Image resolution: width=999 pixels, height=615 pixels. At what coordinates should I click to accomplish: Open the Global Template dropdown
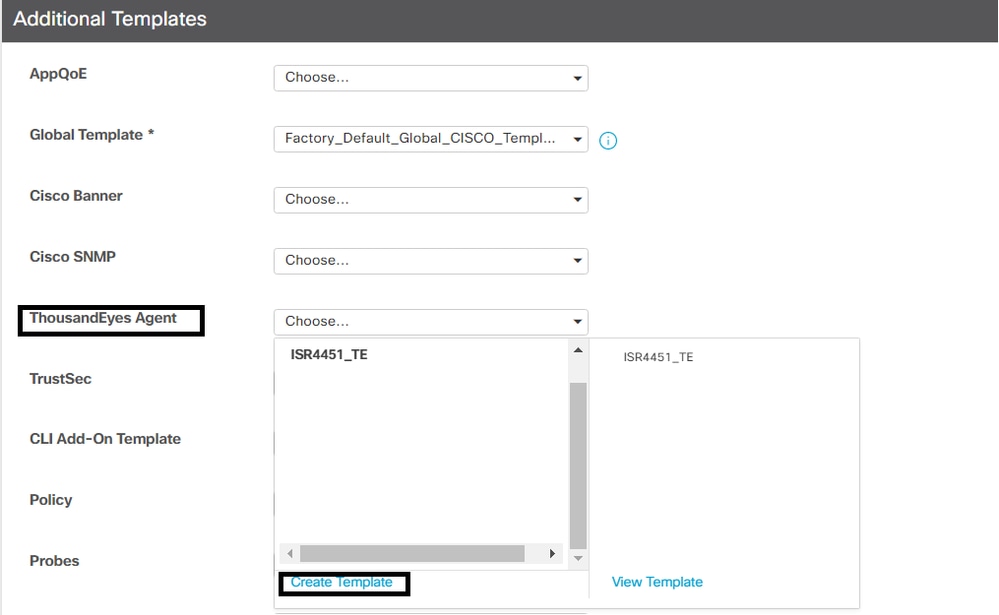pos(431,139)
